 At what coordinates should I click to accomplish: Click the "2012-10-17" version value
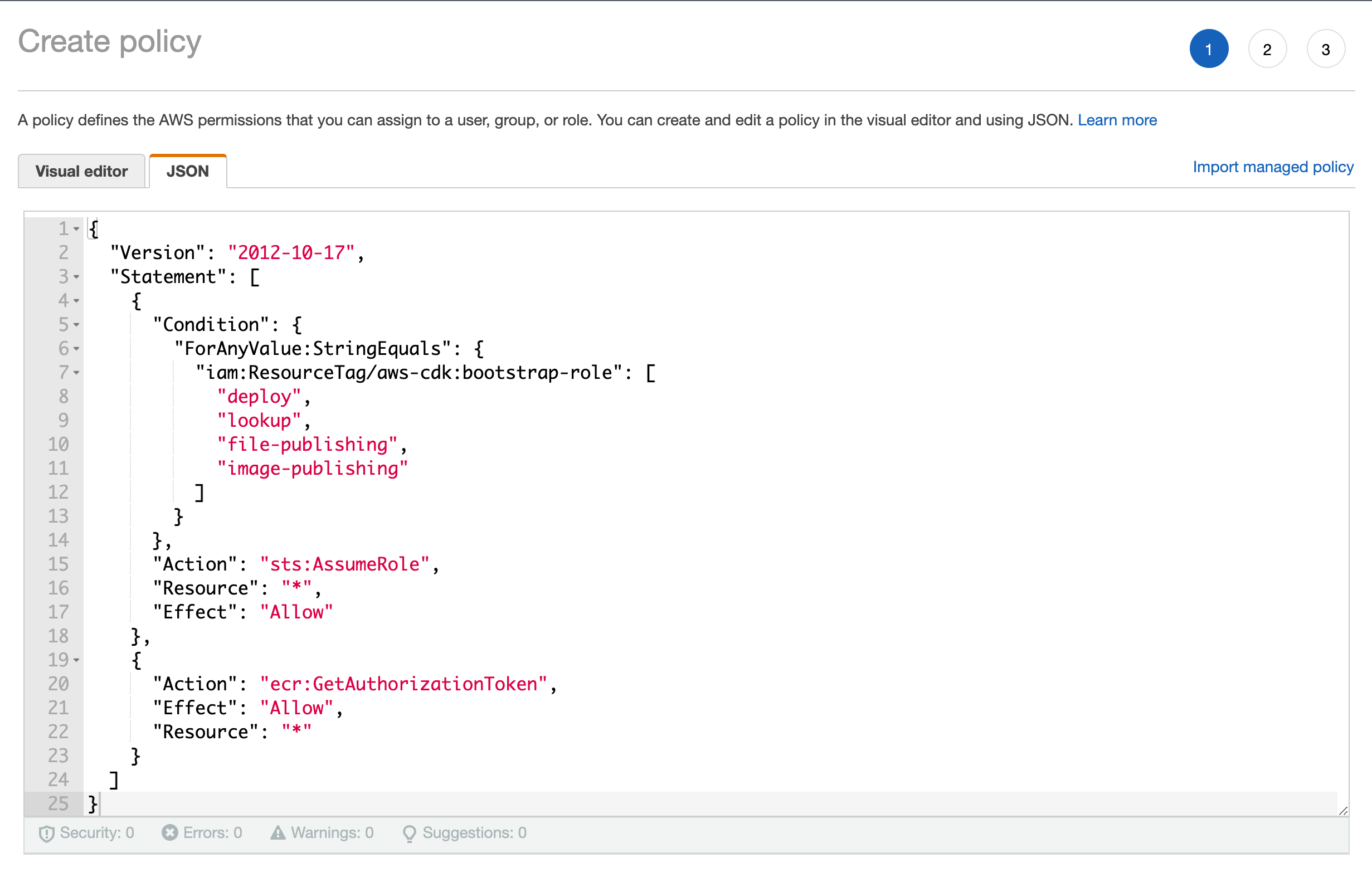coord(291,253)
